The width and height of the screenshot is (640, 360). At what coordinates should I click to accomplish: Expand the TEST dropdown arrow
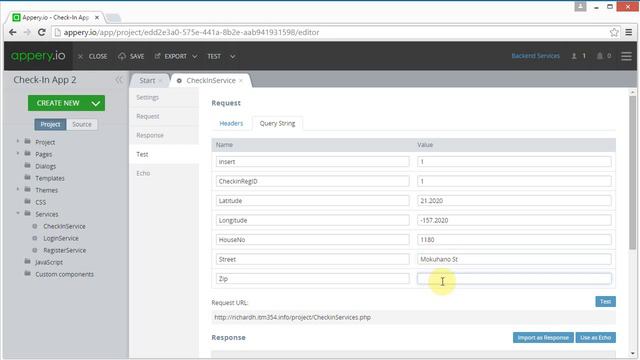click(232, 56)
